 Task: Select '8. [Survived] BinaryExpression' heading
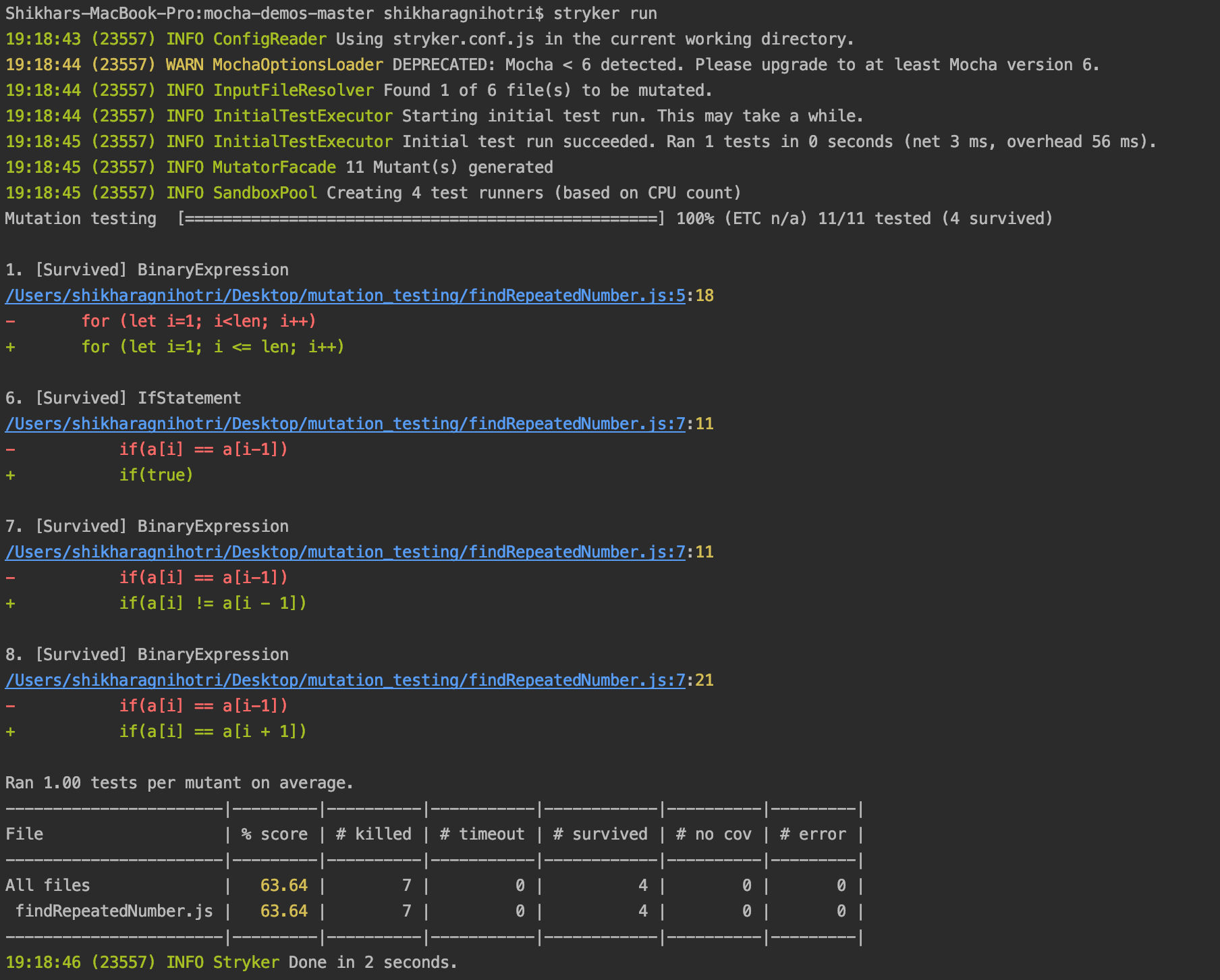pyautogui.click(x=147, y=655)
